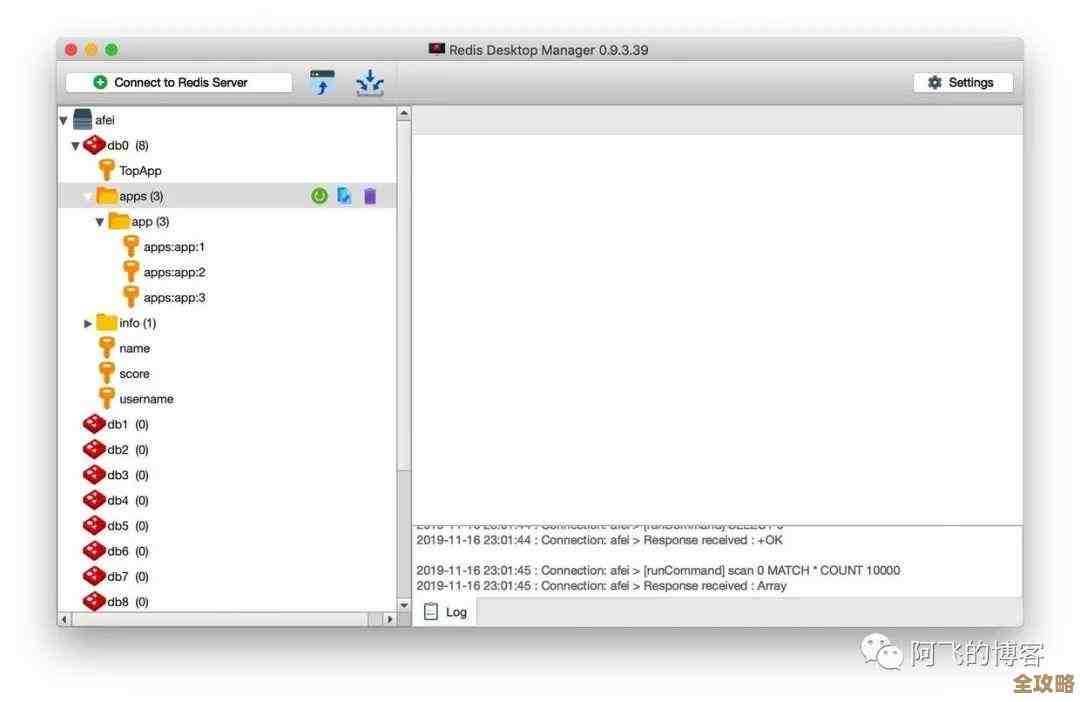Image resolution: width=1080 pixels, height=702 pixels.
Task: Collapse the db0 database node
Action: (75, 146)
